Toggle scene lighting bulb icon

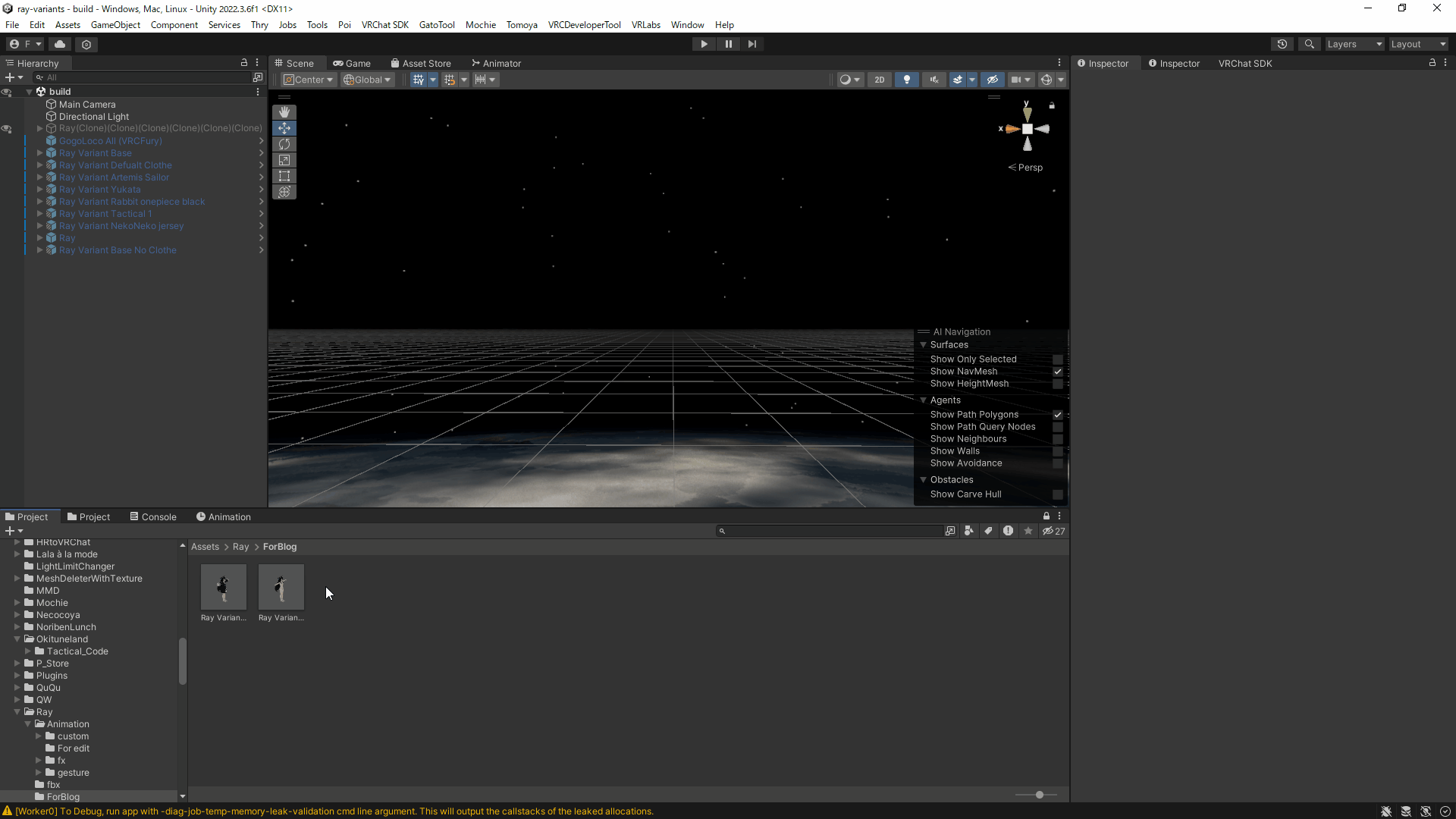point(906,80)
